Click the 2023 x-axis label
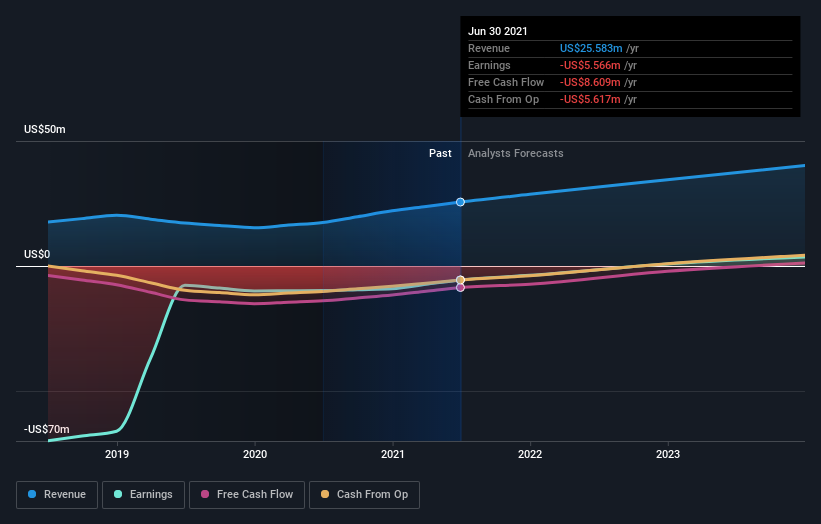This screenshot has height=524, width=821. click(668, 454)
